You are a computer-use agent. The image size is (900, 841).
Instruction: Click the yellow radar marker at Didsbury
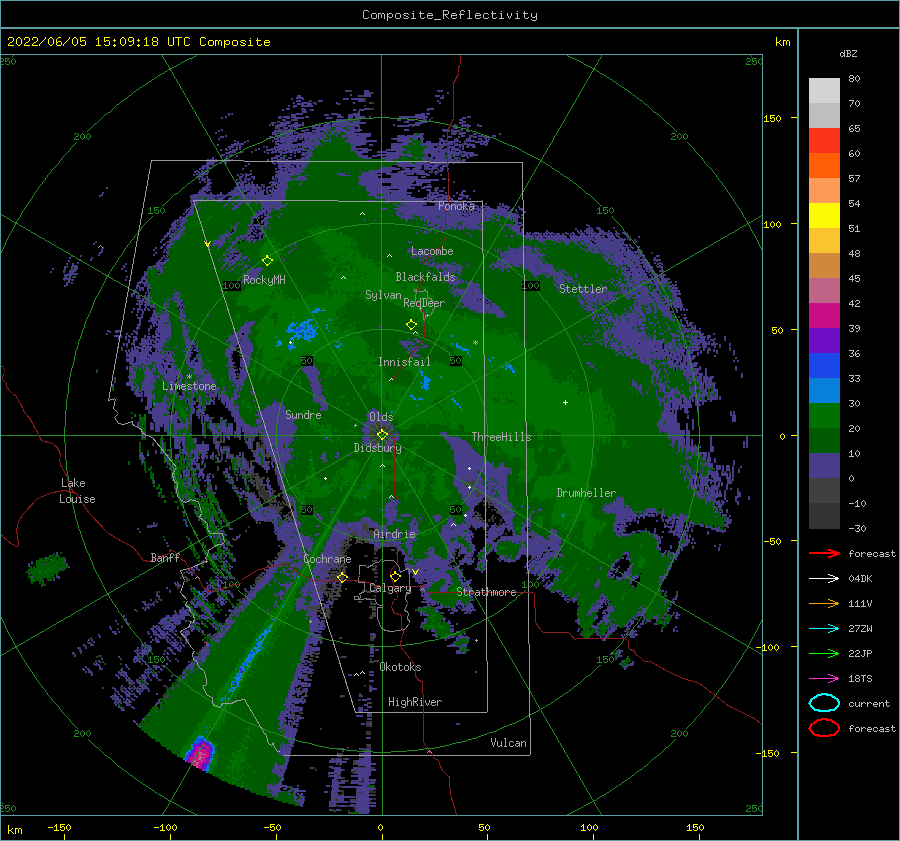[x=382, y=435]
